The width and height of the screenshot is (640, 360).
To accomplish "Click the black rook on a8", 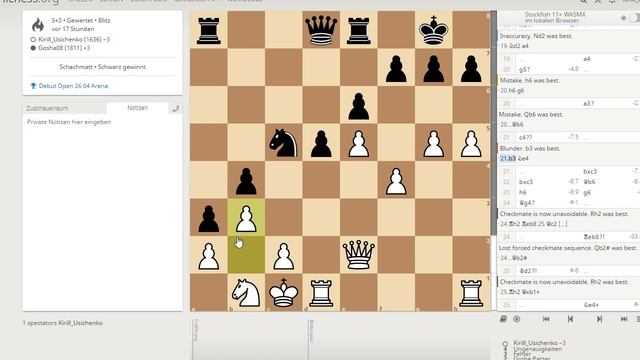I will 209,30.
